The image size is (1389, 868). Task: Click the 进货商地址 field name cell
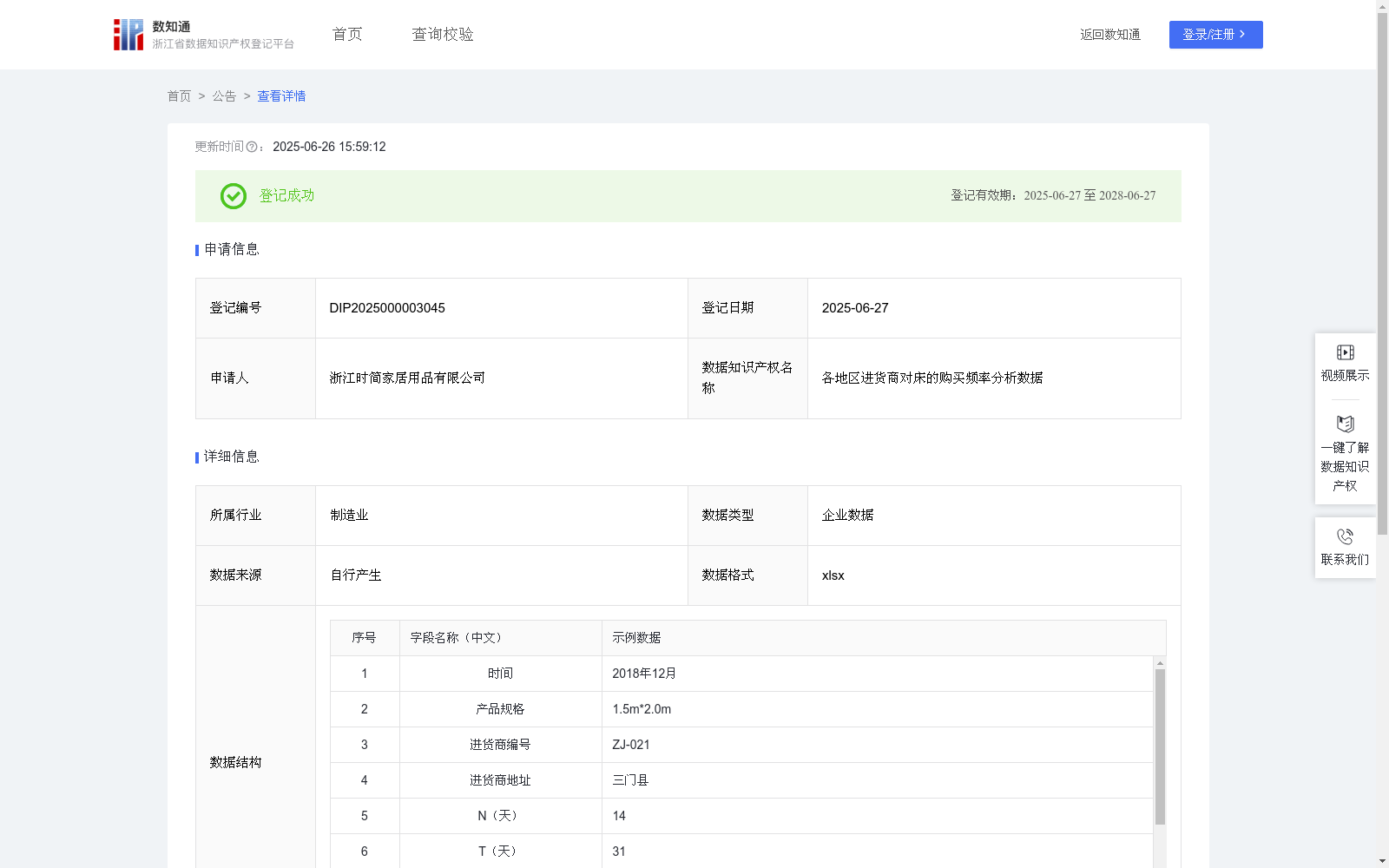(500, 780)
